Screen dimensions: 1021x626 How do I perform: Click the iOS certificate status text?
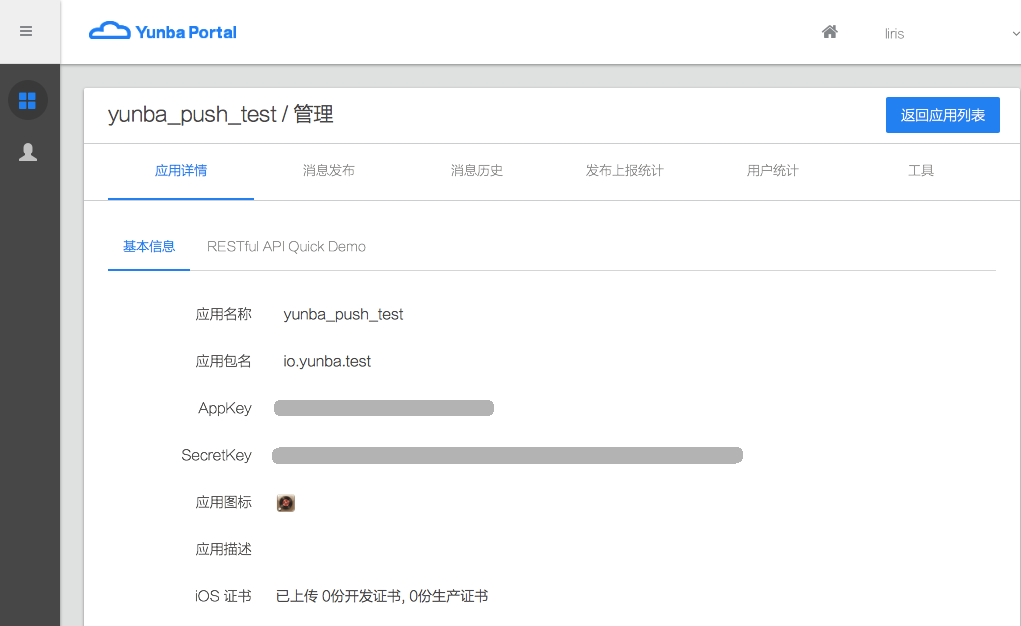coord(382,596)
